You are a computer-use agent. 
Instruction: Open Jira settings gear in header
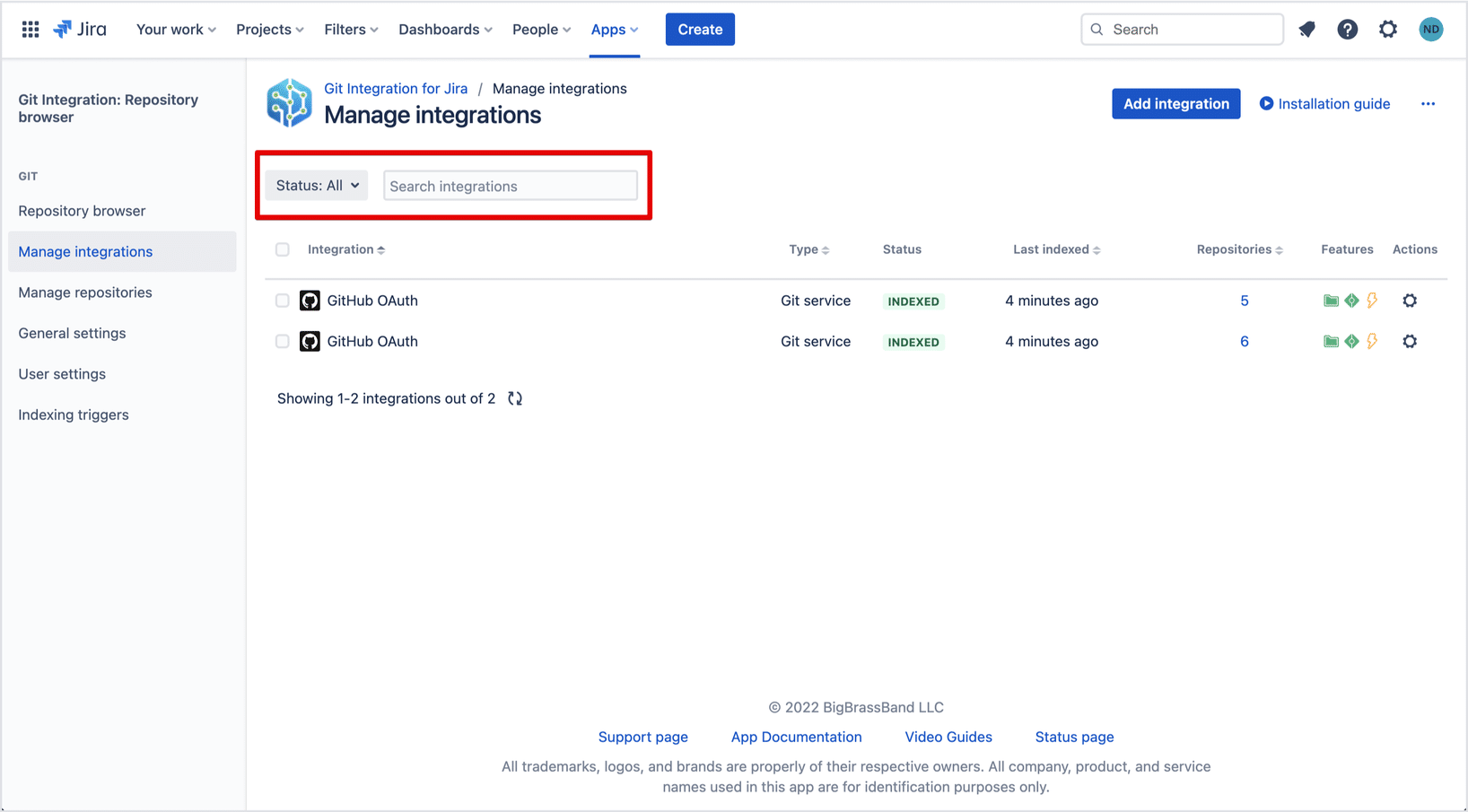tap(1388, 30)
